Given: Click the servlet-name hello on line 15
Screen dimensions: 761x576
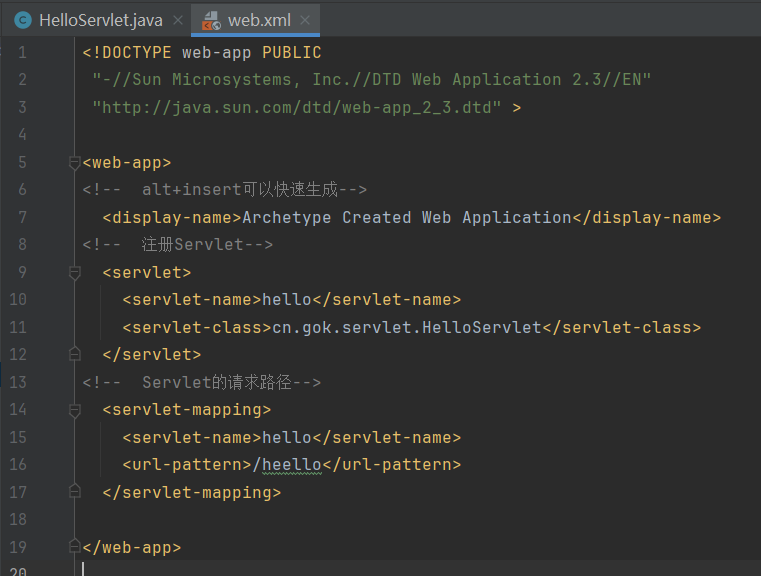Looking at the screenshot, I should 287,438.
